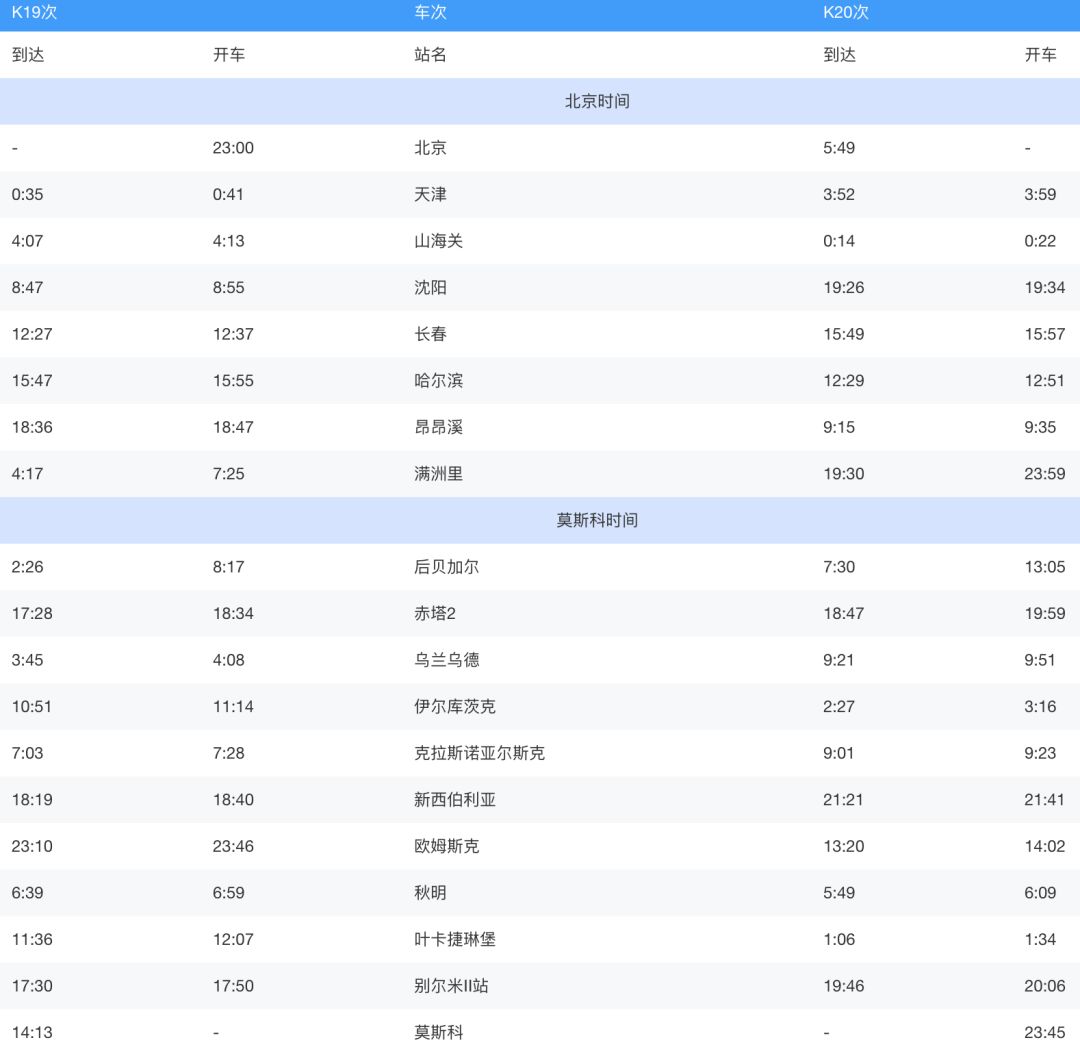
Task: Select the 莫斯科时间 section header
Action: pos(597,520)
